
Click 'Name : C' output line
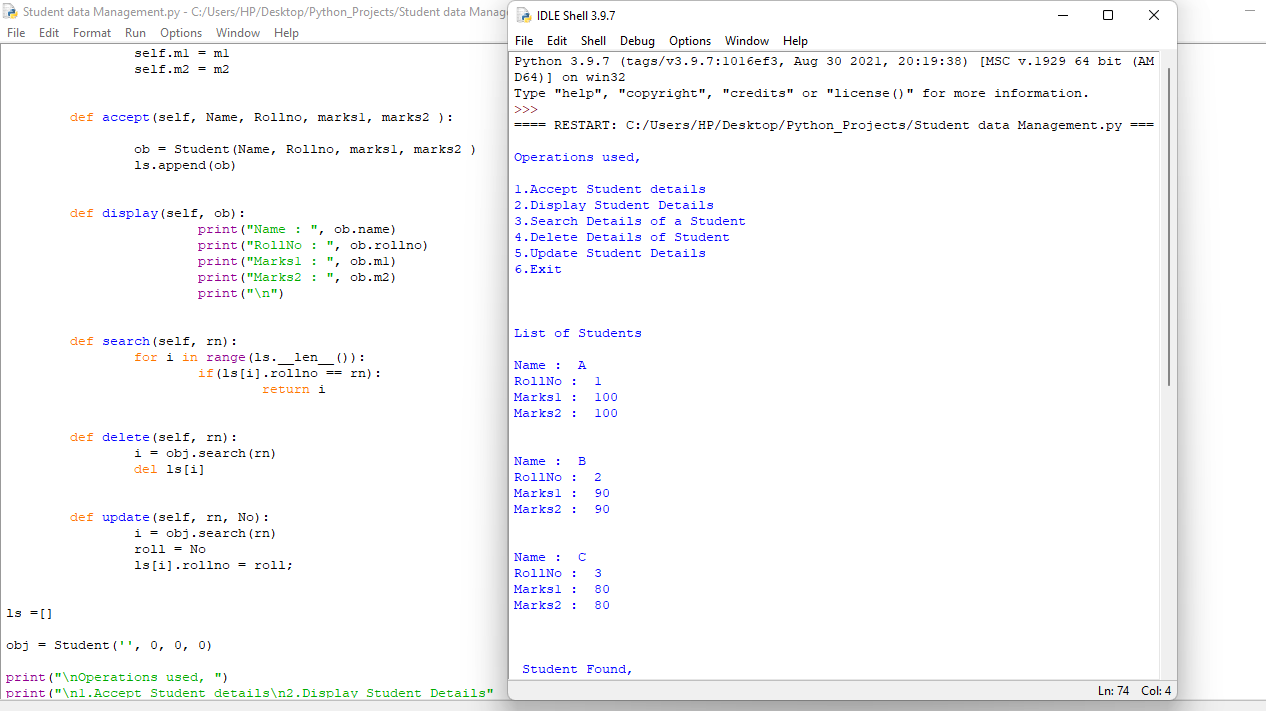[550, 557]
